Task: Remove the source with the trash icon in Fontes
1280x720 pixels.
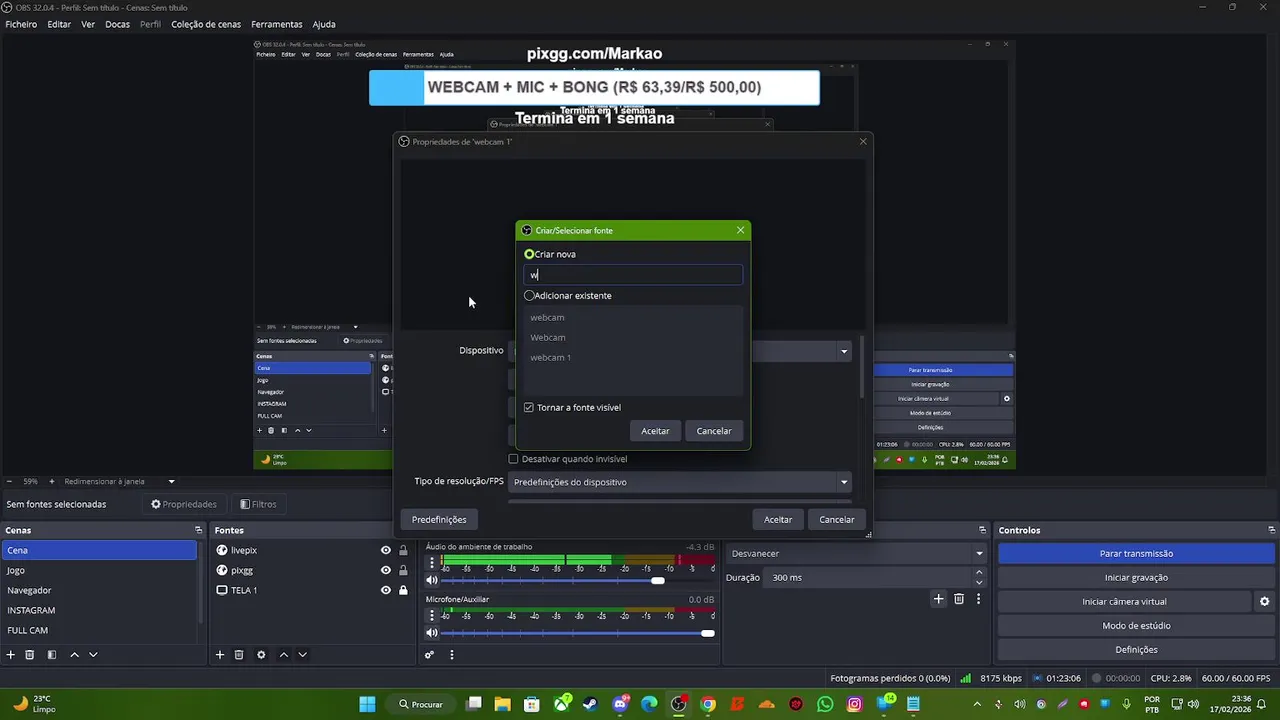Action: 239,655
